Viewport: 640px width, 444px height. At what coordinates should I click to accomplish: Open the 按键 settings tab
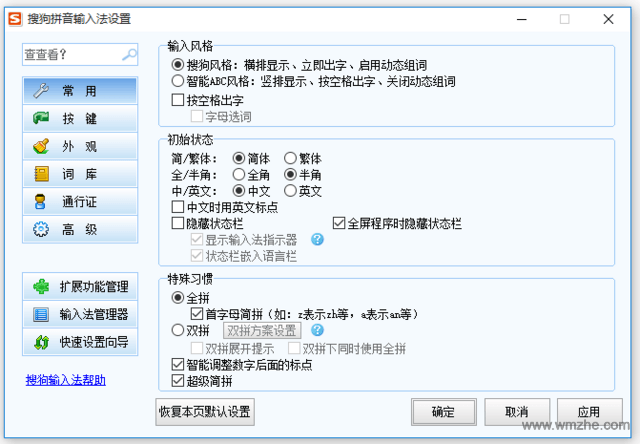click(80, 118)
